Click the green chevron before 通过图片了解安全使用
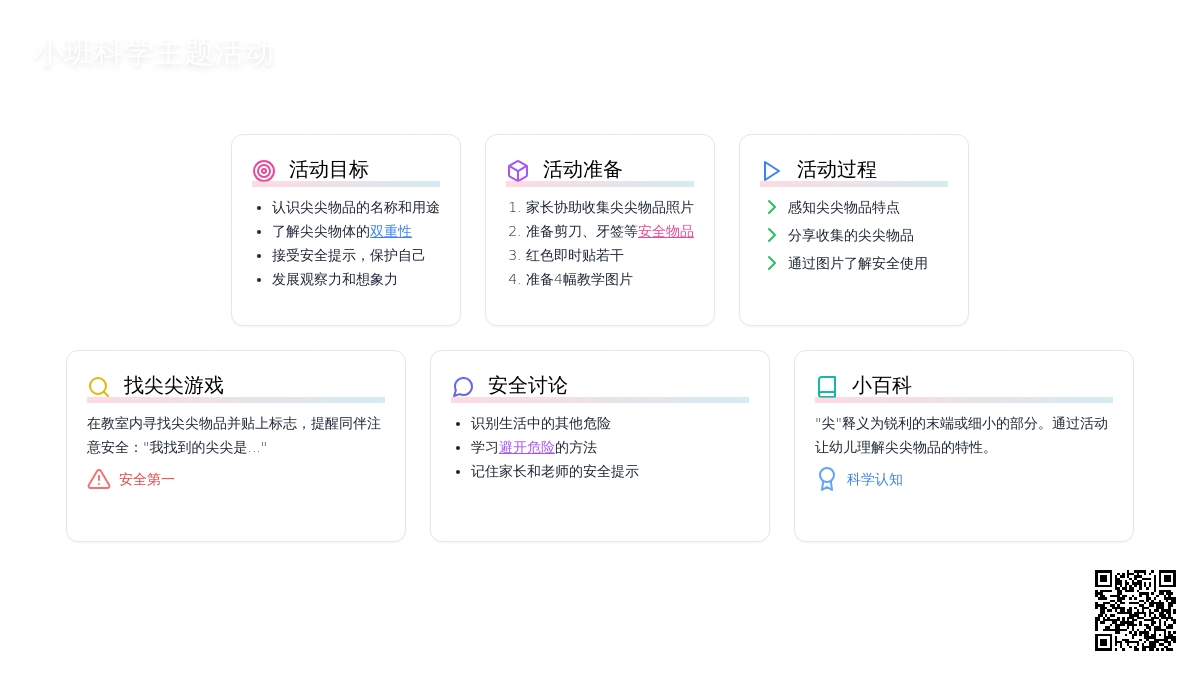 click(x=772, y=263)
